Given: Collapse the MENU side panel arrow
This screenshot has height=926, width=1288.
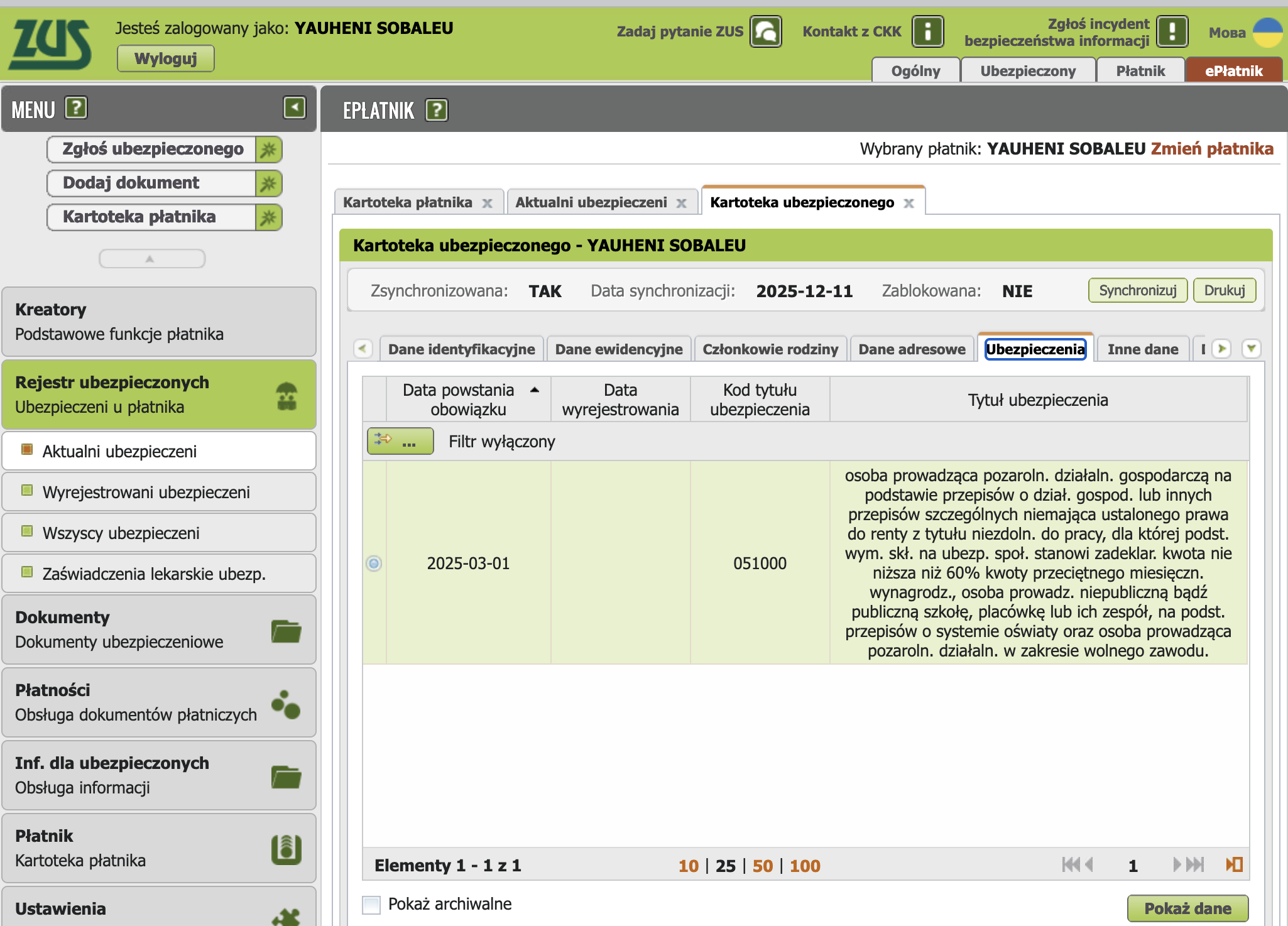Looking at the screenshot, I should click(x=294, y=107).
